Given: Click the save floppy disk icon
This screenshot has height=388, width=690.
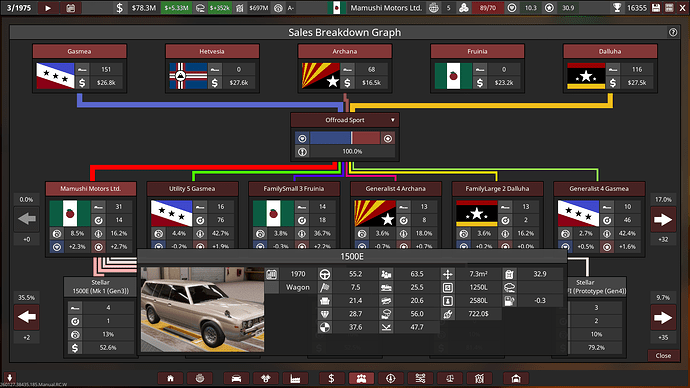Looking at the screenshot, I should point(656,8).
